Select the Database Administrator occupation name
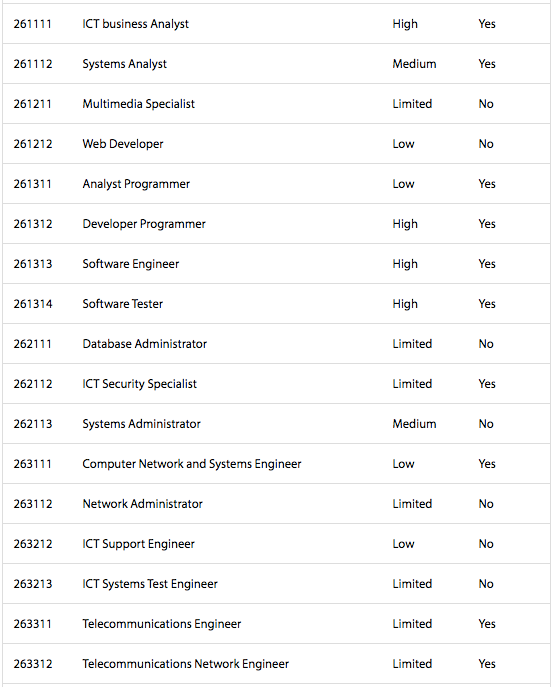Screen dimensions: 557x687 [x=145, y=344]
